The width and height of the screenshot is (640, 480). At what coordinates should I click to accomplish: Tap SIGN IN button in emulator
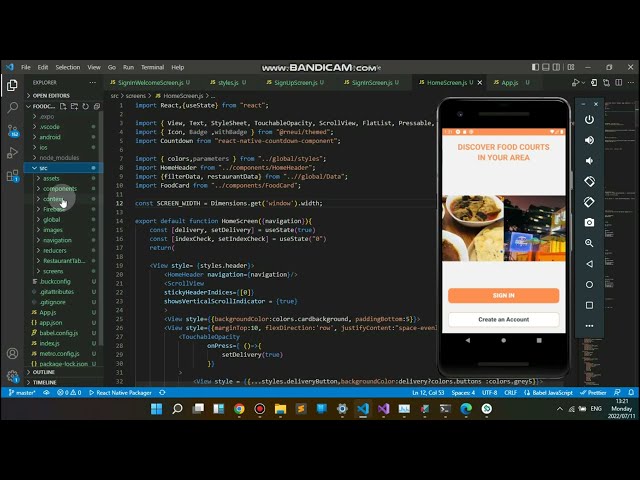tap(503, 296)
